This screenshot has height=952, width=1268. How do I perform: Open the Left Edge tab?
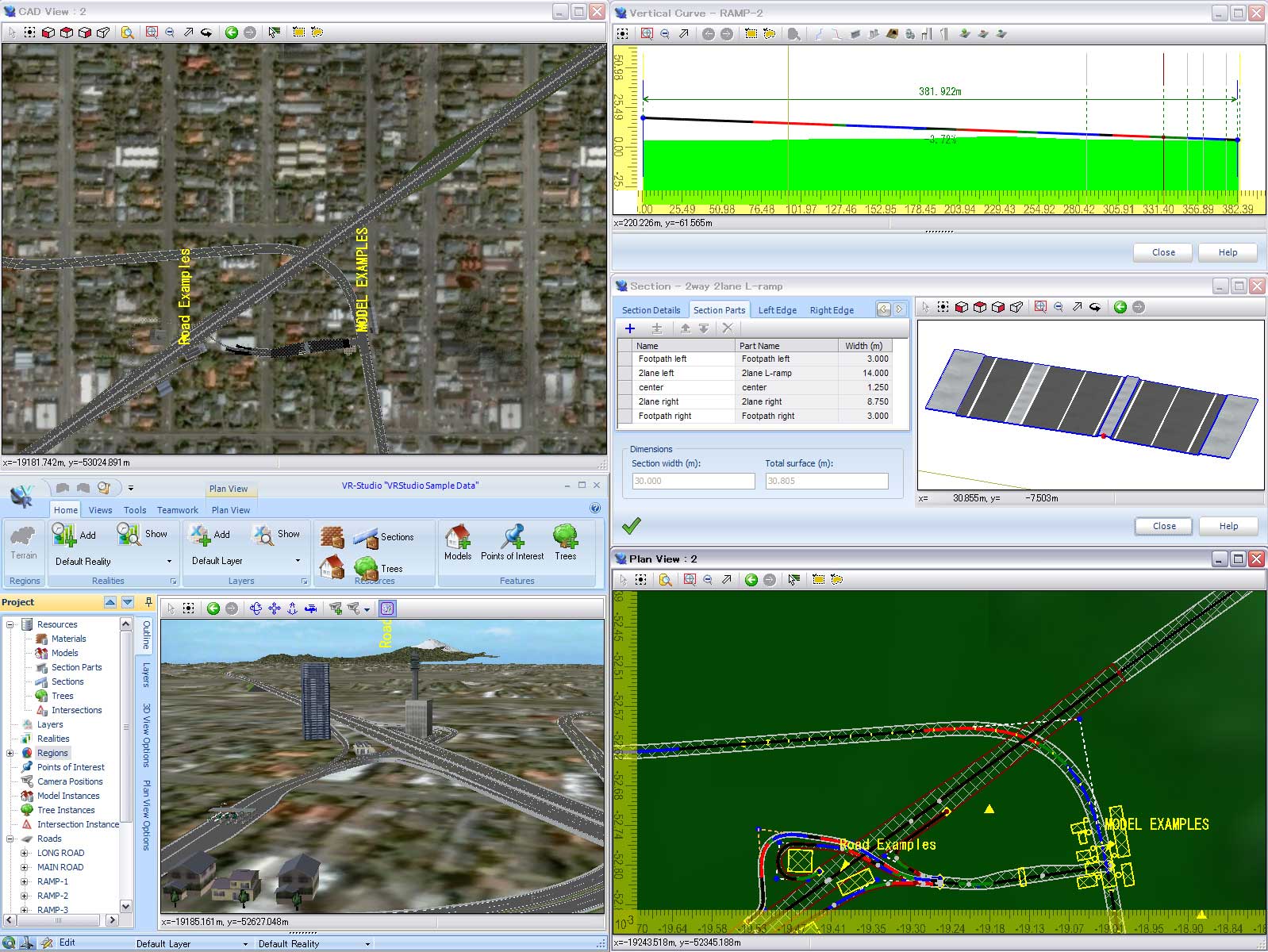777,310
